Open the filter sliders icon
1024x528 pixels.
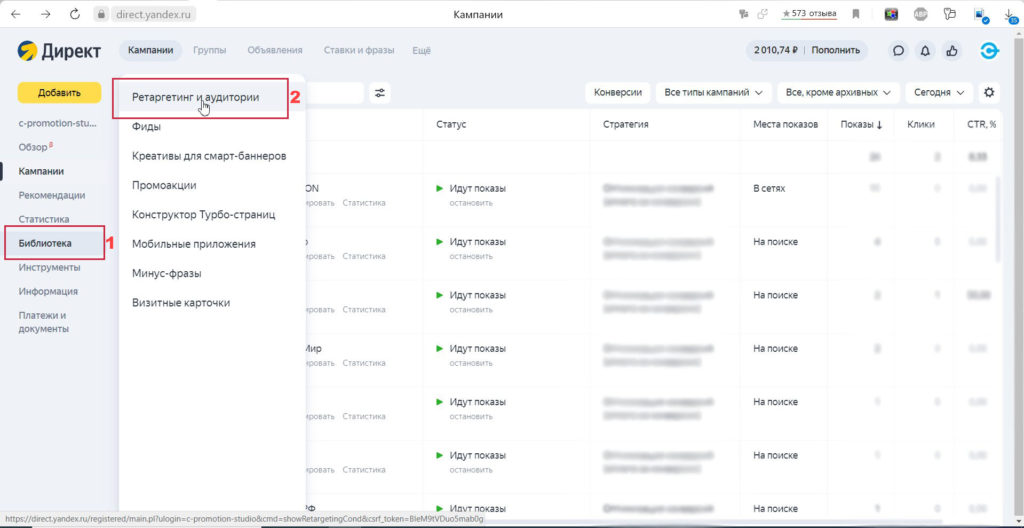pyautogui.click(x=380, y=93)
